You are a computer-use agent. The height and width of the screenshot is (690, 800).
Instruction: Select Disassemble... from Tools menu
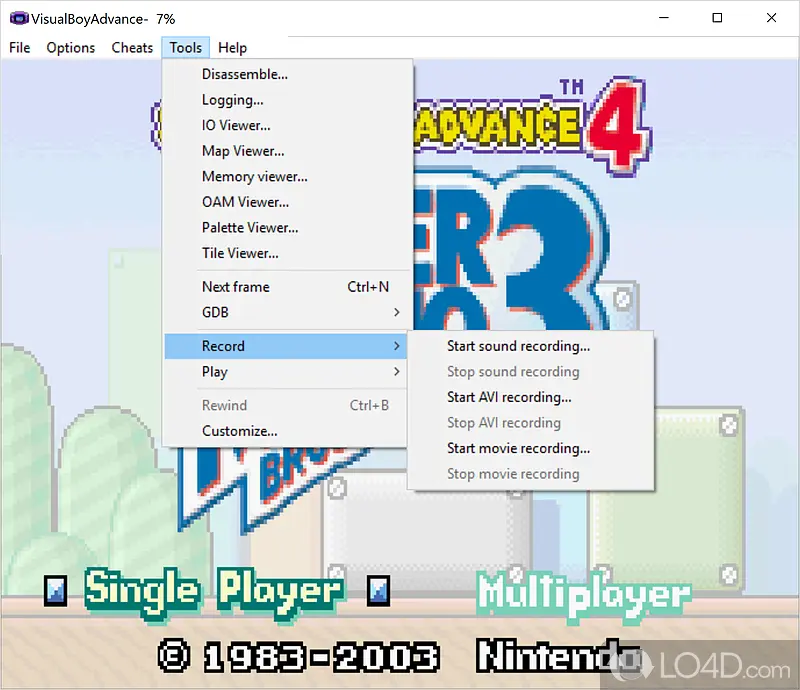(245, 74)
